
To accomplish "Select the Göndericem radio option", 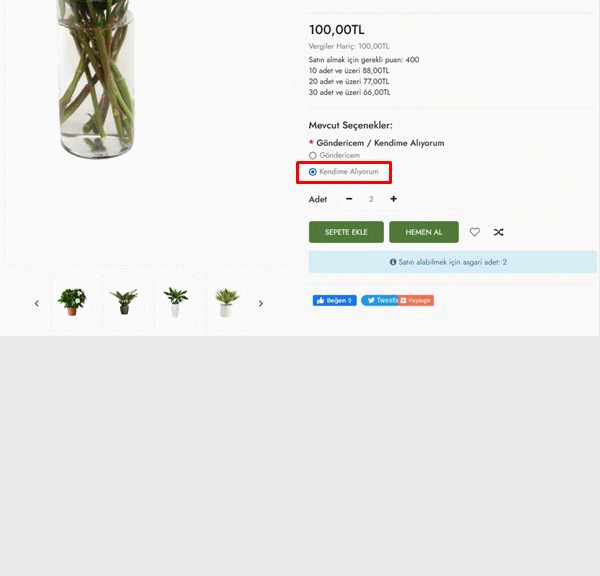I will pyautogui.click(x=313, y=155).
